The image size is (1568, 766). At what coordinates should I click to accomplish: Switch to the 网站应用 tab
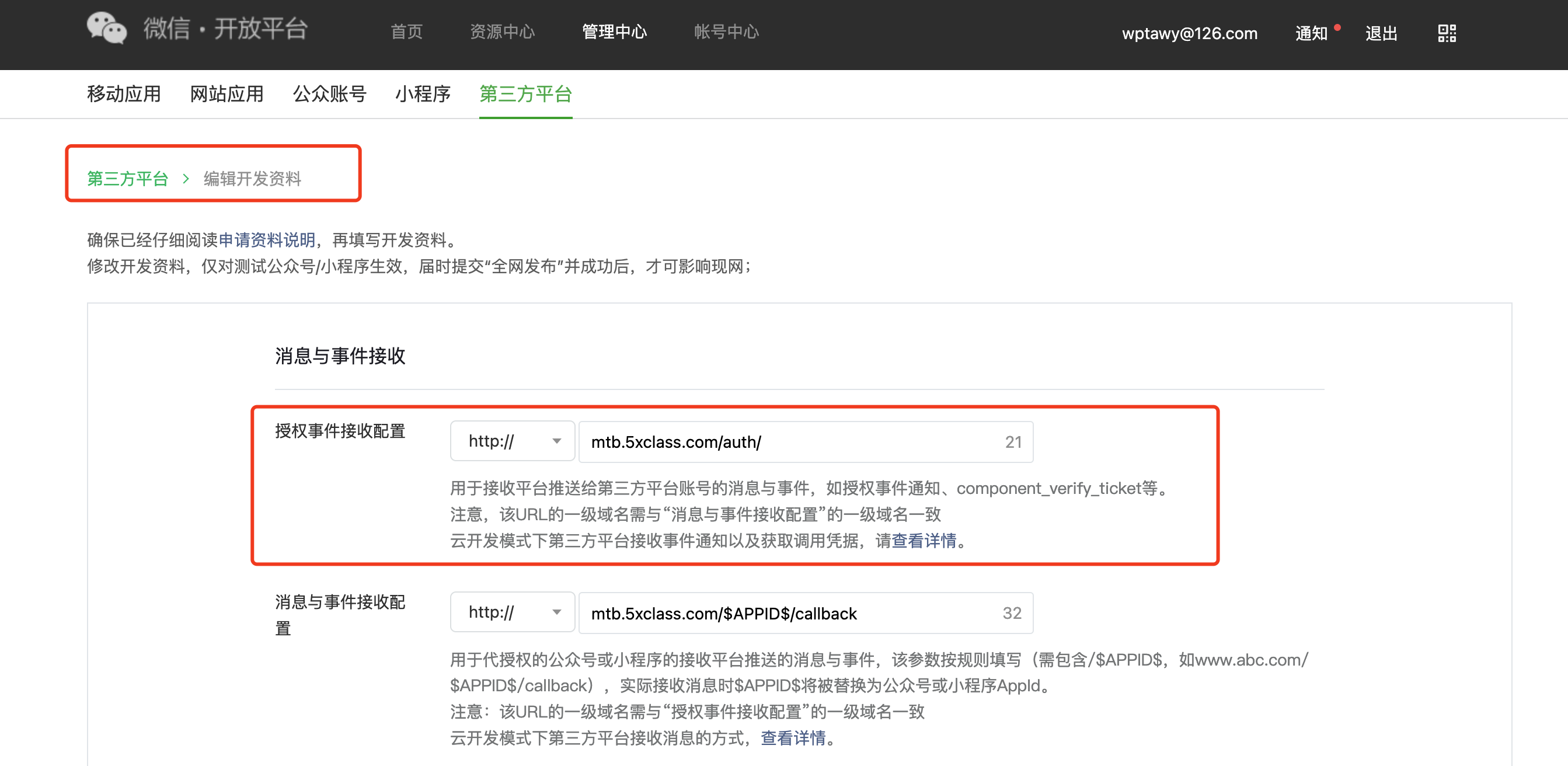click(227, 94)
